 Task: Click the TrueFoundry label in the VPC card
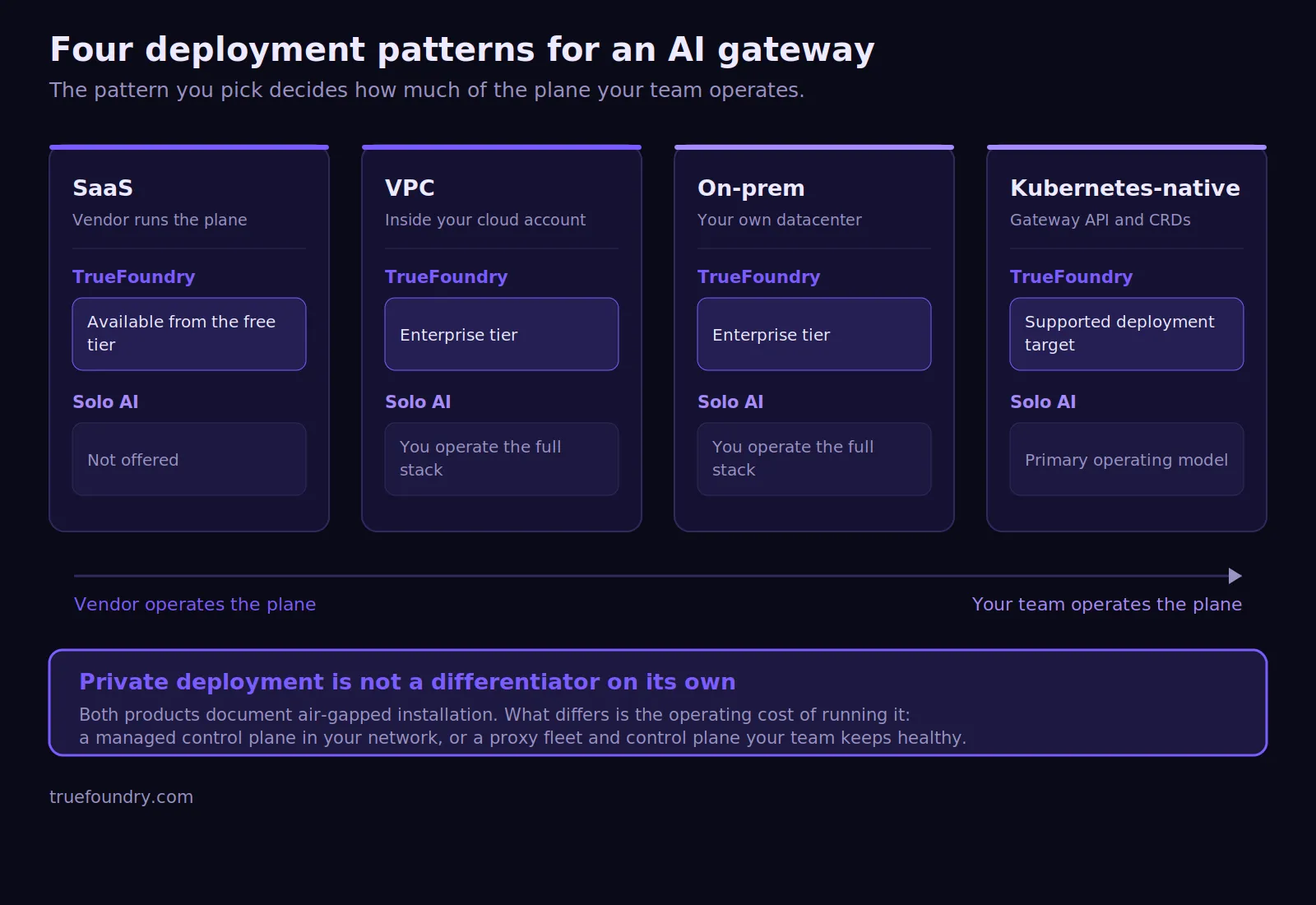(447, 276)
